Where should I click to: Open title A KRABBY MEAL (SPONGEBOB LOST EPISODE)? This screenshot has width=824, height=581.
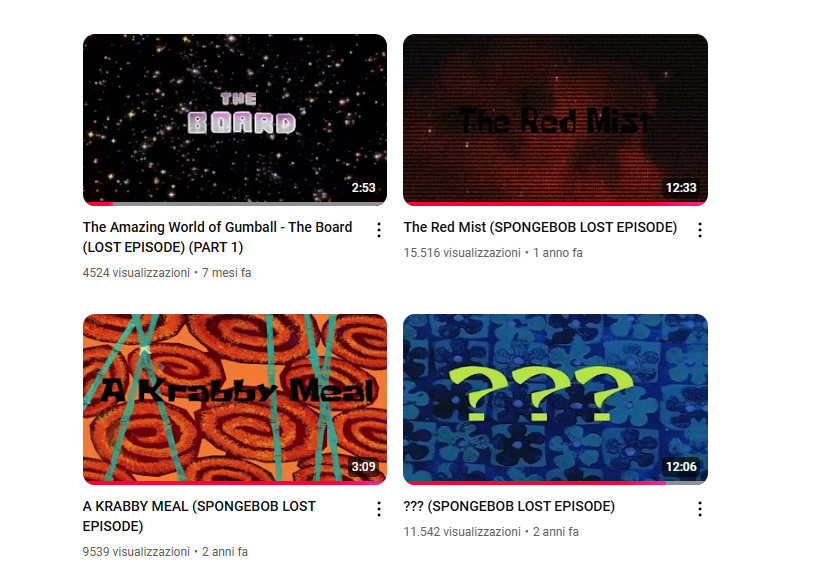click(199, 516)
